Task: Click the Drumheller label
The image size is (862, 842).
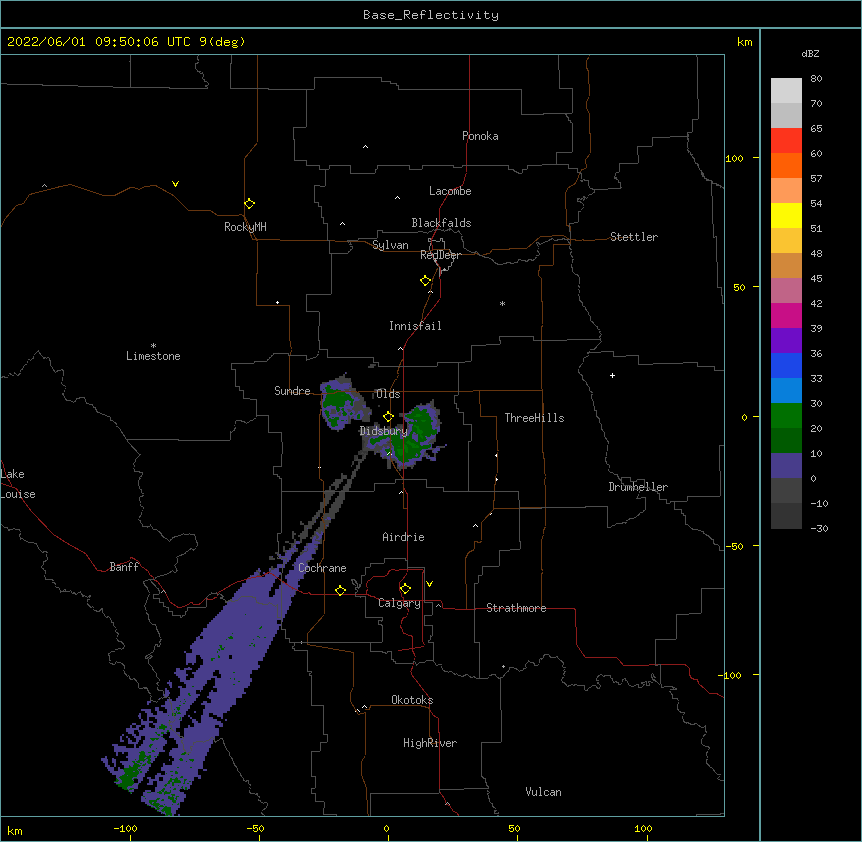Action: coord(638,487)
